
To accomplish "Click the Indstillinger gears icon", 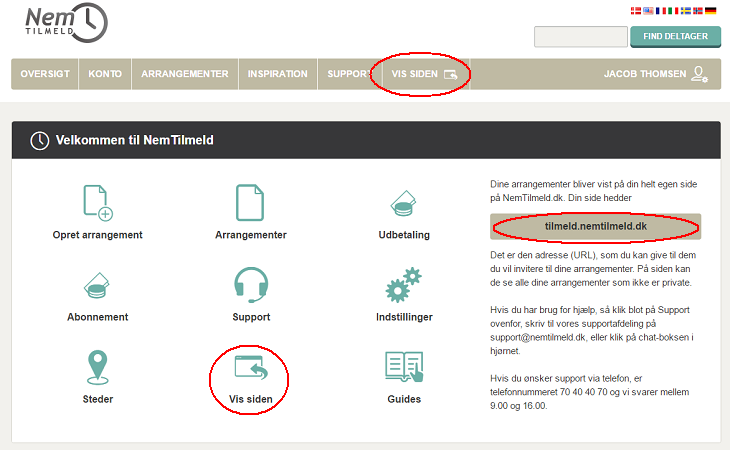I will 404,285.
